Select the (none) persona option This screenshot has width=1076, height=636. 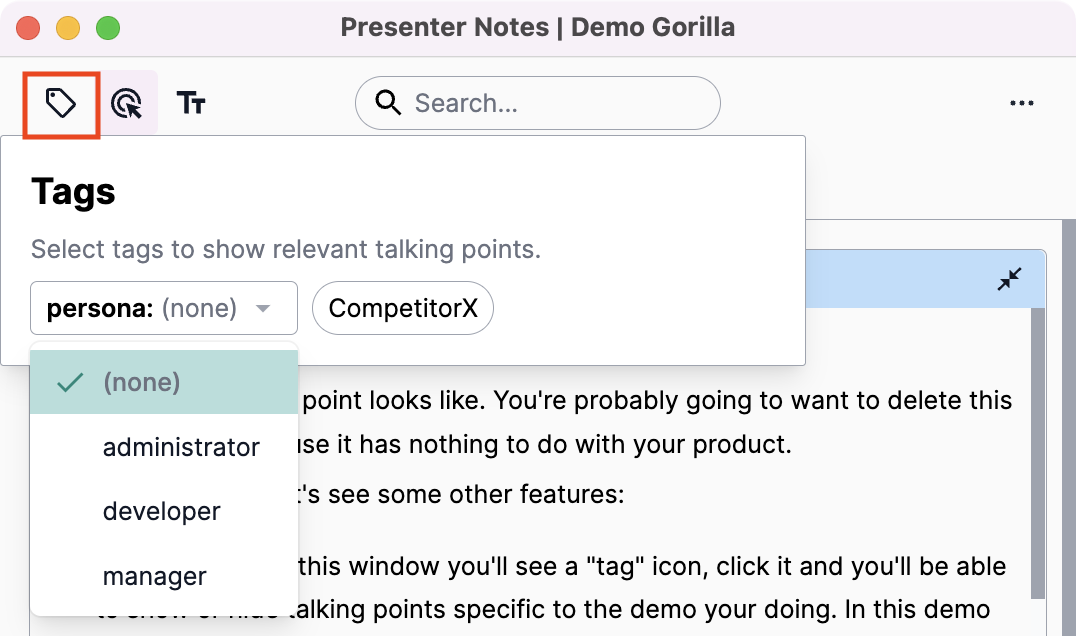click(142, 382)
